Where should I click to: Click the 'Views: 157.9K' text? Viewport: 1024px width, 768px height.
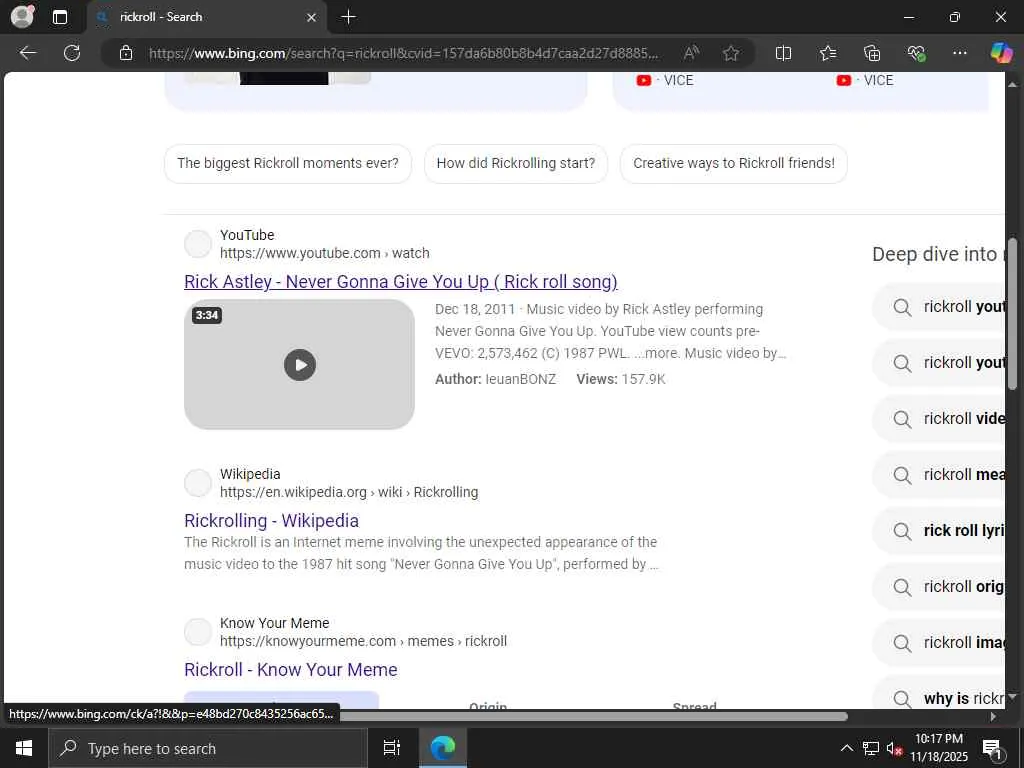[620, 379]
